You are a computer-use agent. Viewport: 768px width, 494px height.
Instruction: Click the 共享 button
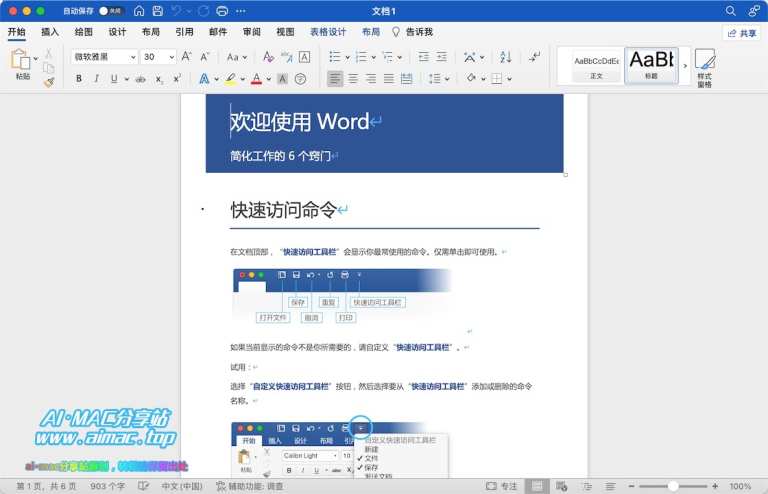tap(742, 33)
